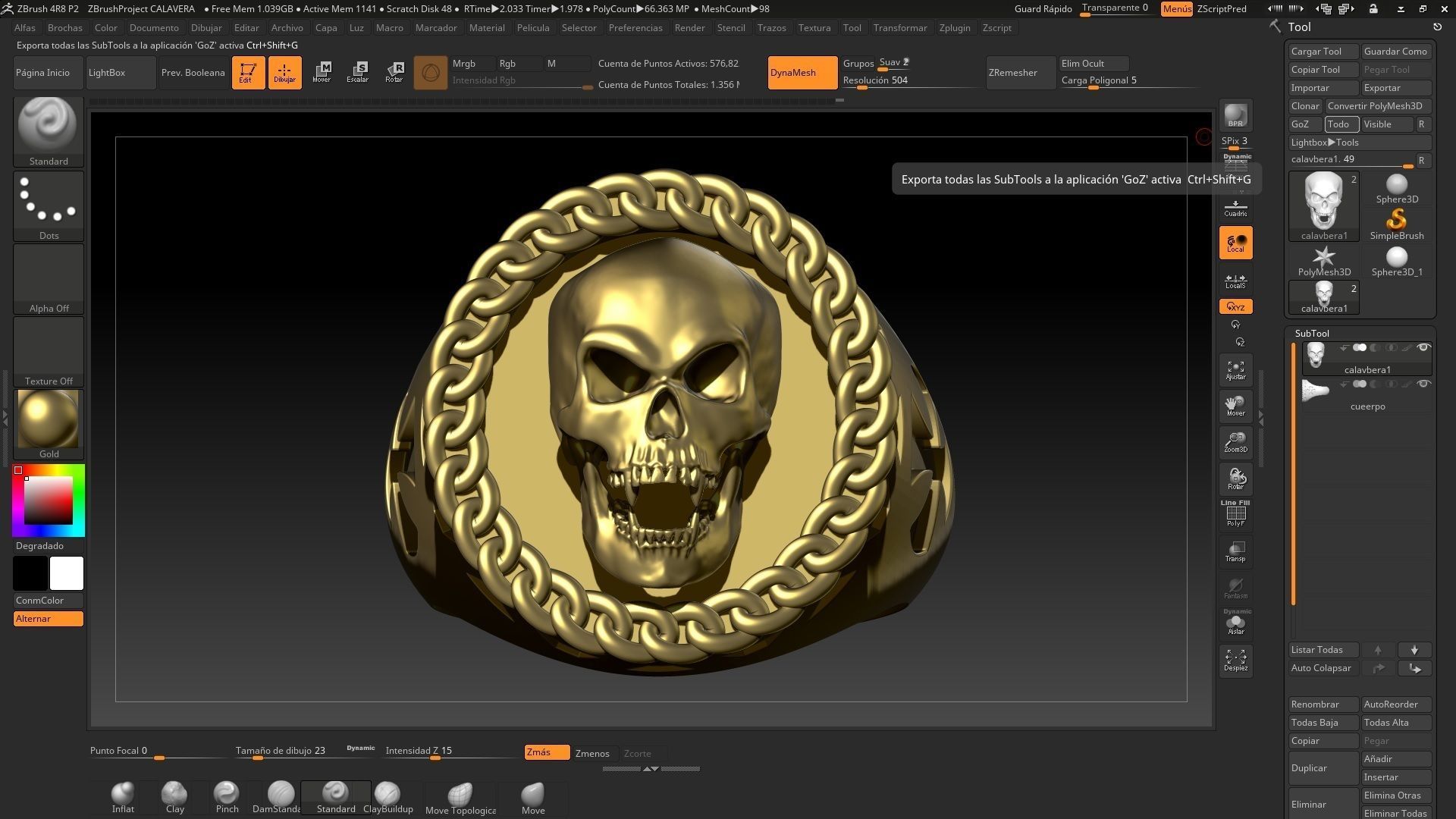The width and height of the screenshot is (1456, 819).
Task: Select the Move Topological brush icon
Action: point(460,798)
